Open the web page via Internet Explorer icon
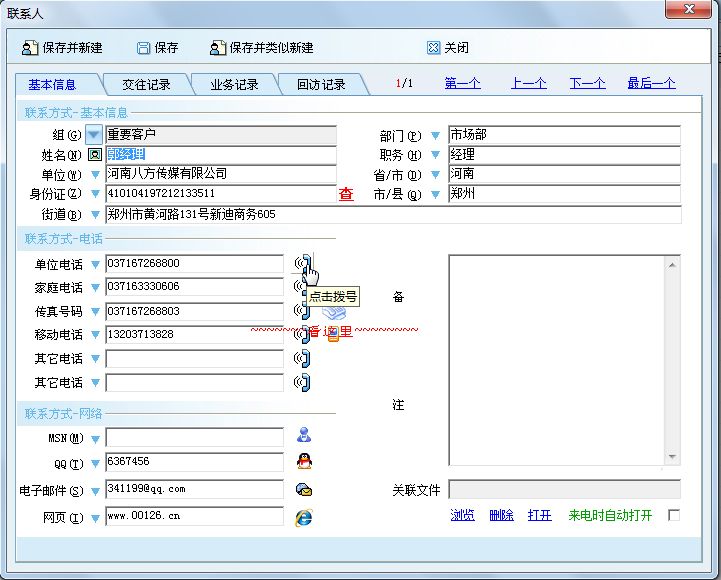721x580 pixels. 303,516
